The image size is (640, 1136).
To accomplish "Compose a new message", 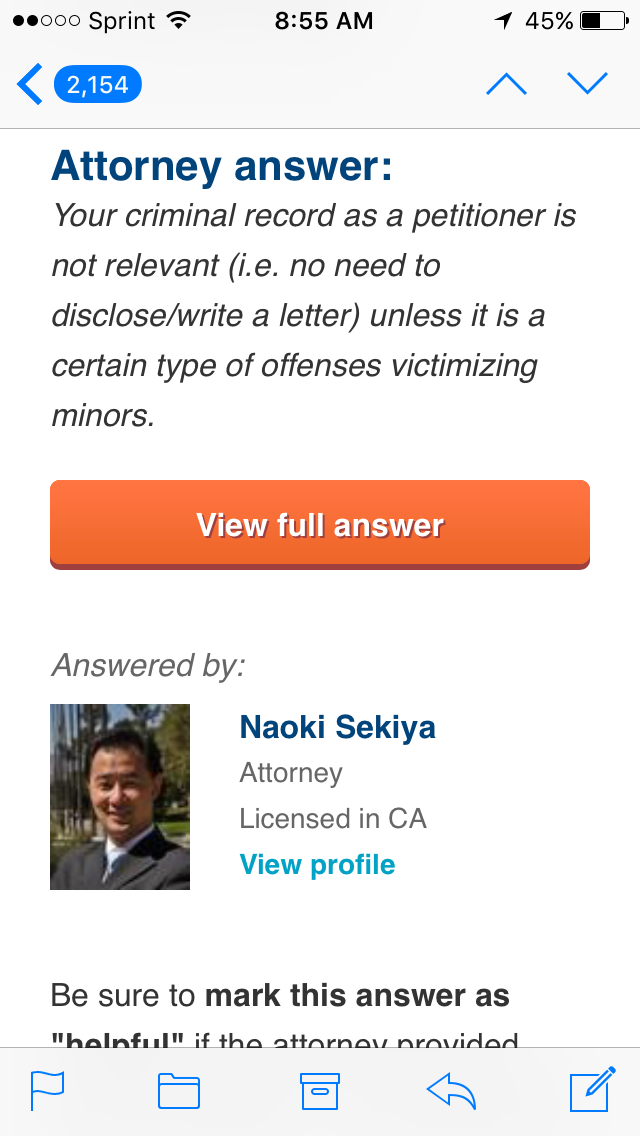I will coord(592,1090).
